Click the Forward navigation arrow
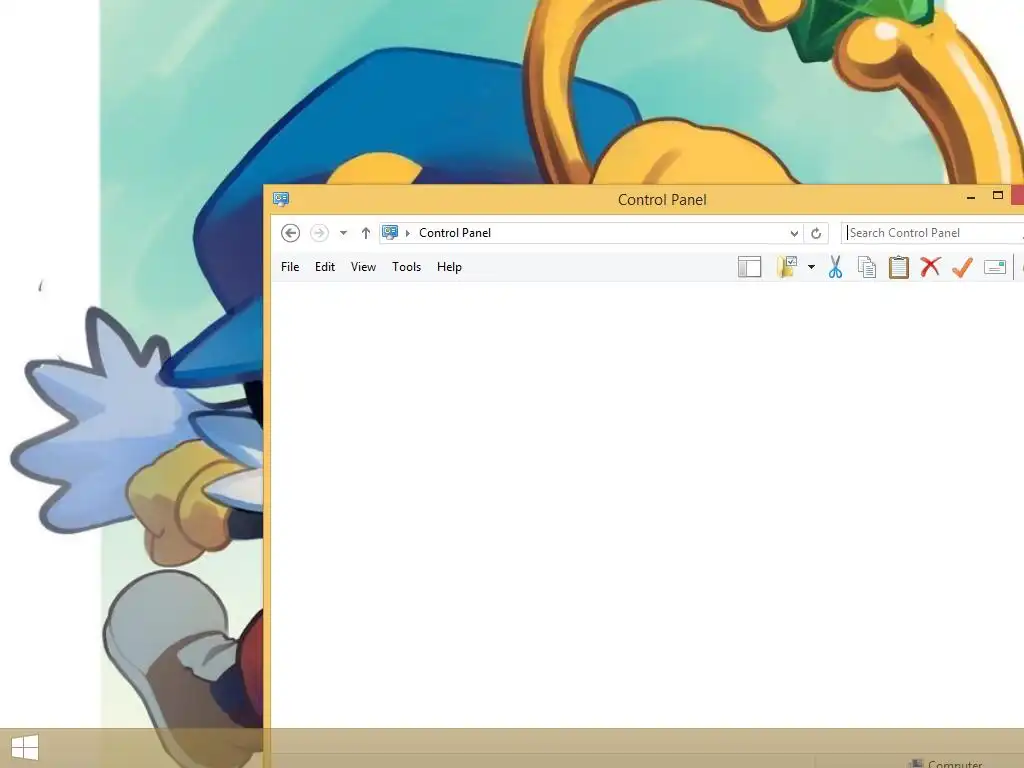 [319, 233]
